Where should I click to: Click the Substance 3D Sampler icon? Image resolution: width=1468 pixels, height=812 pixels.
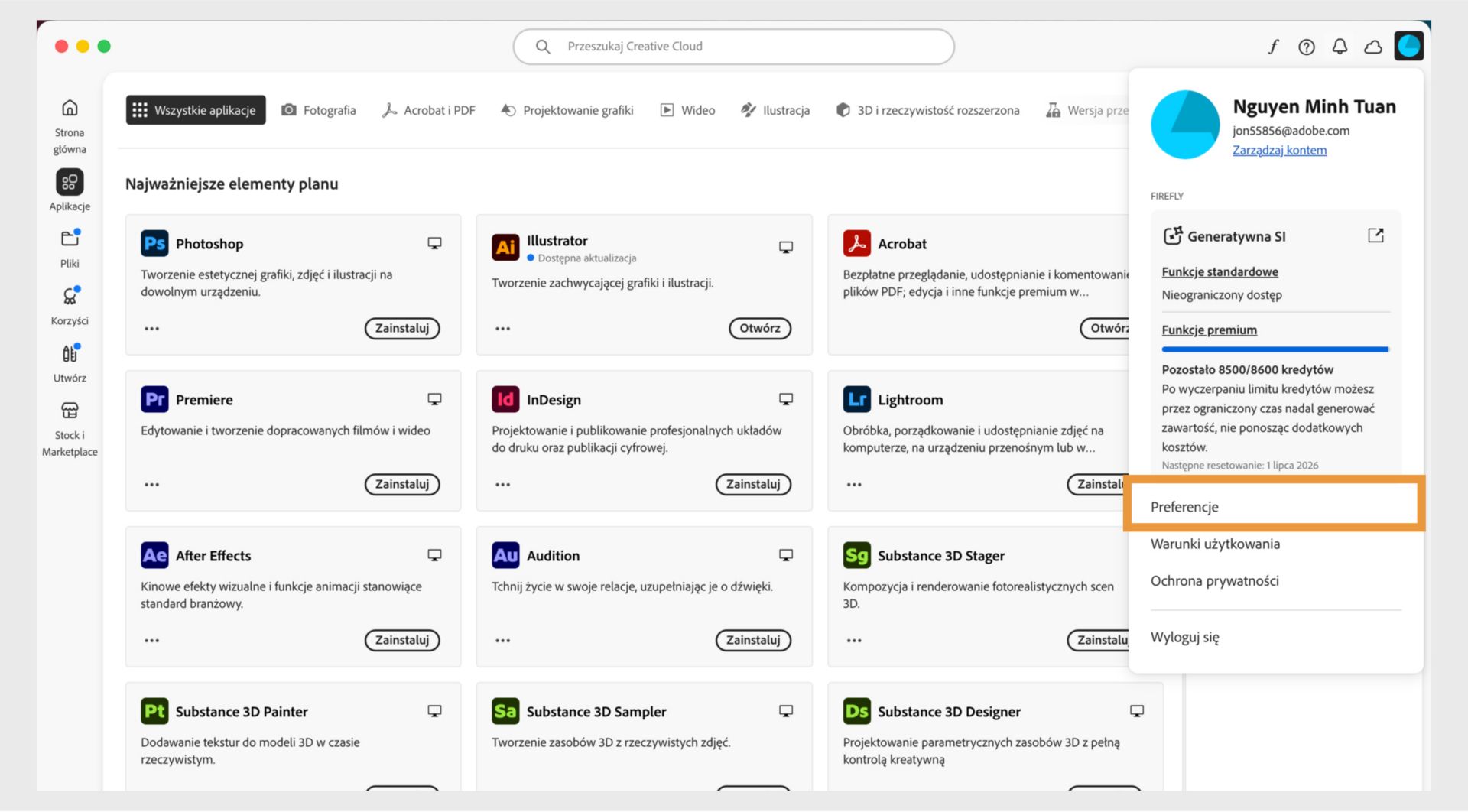coord(505,711)
